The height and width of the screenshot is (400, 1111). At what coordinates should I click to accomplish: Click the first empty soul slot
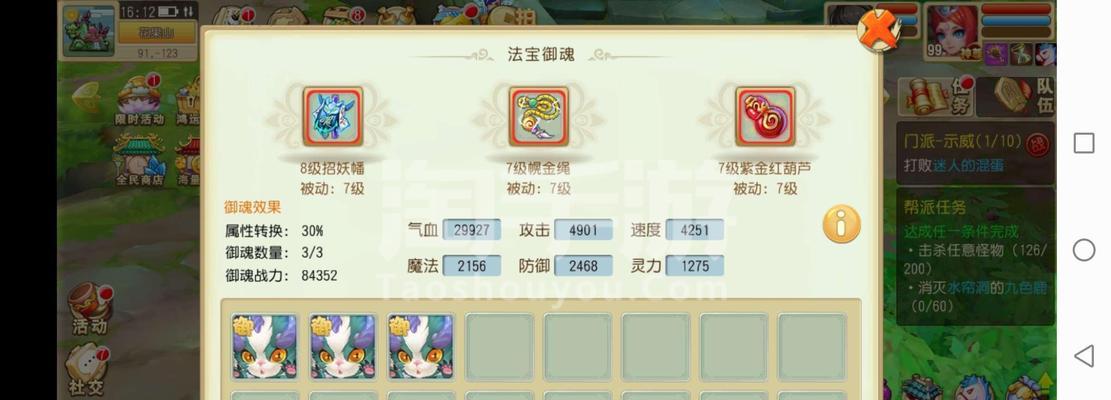[x=500, y=346]
